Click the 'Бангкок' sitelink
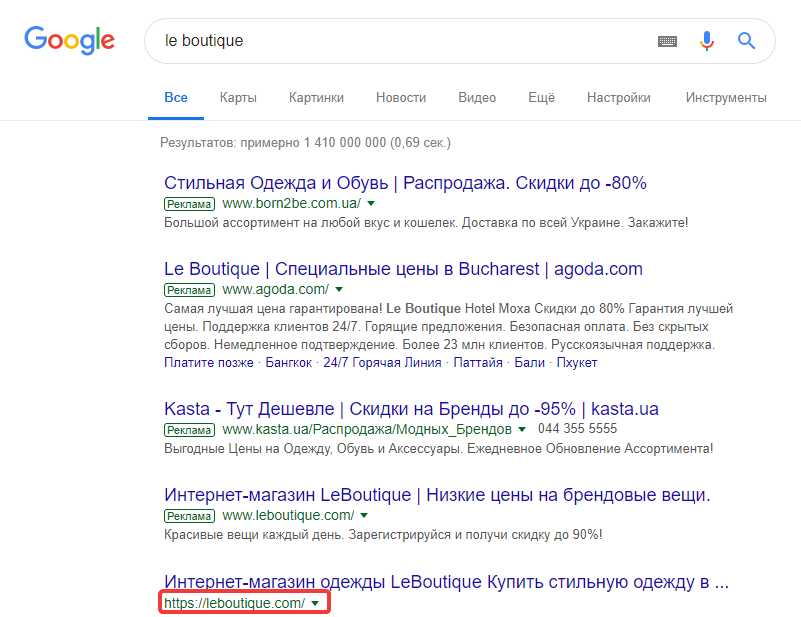The image size is (801, 617). click(x=289, y=363)
